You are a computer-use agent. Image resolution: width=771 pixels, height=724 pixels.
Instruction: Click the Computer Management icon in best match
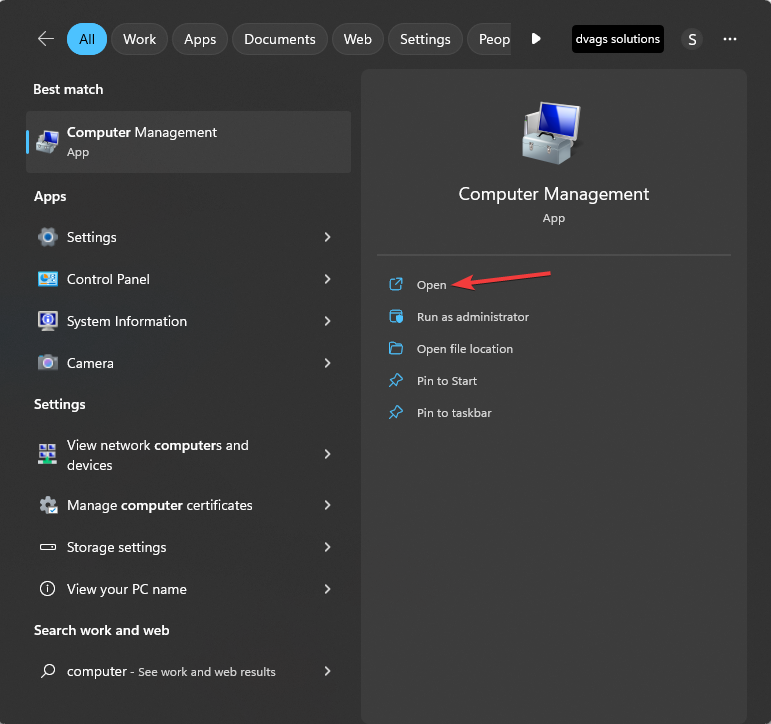pos(48,142)
